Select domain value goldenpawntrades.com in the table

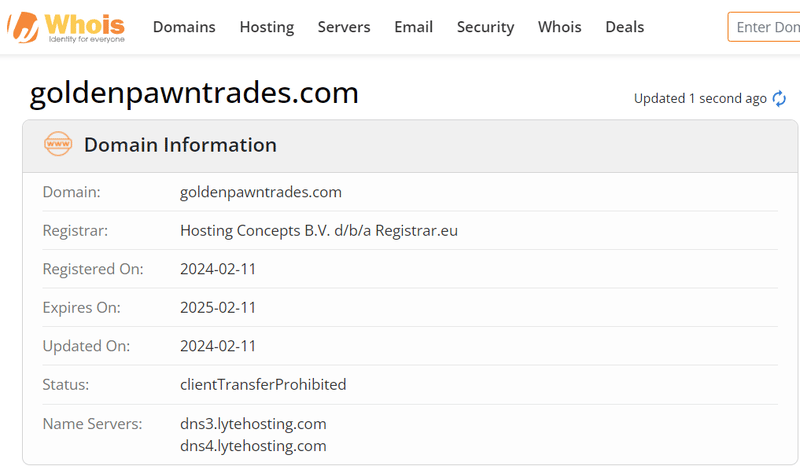[x=261, y=192]
